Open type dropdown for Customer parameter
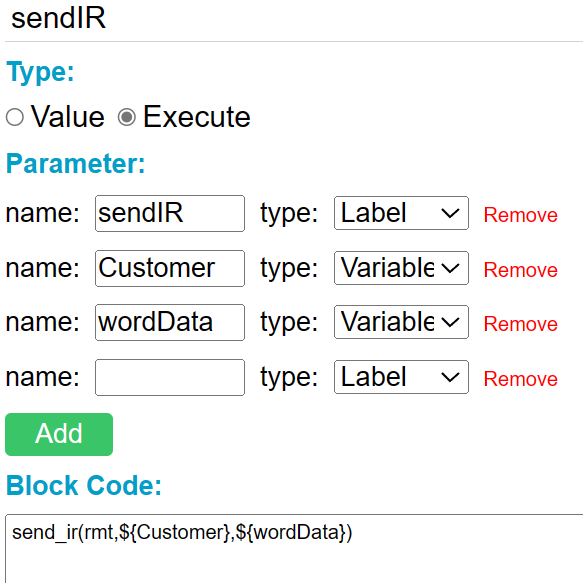Screen dimensions: 583x583 pos(401,268)
